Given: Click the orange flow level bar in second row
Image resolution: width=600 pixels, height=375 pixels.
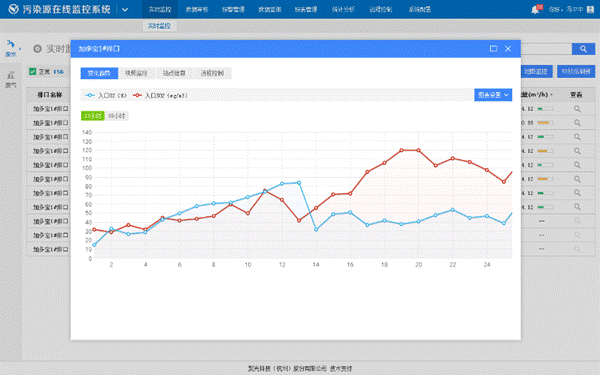Looking at the screenshot, I should pyautogui.click(x=545, y=123).
